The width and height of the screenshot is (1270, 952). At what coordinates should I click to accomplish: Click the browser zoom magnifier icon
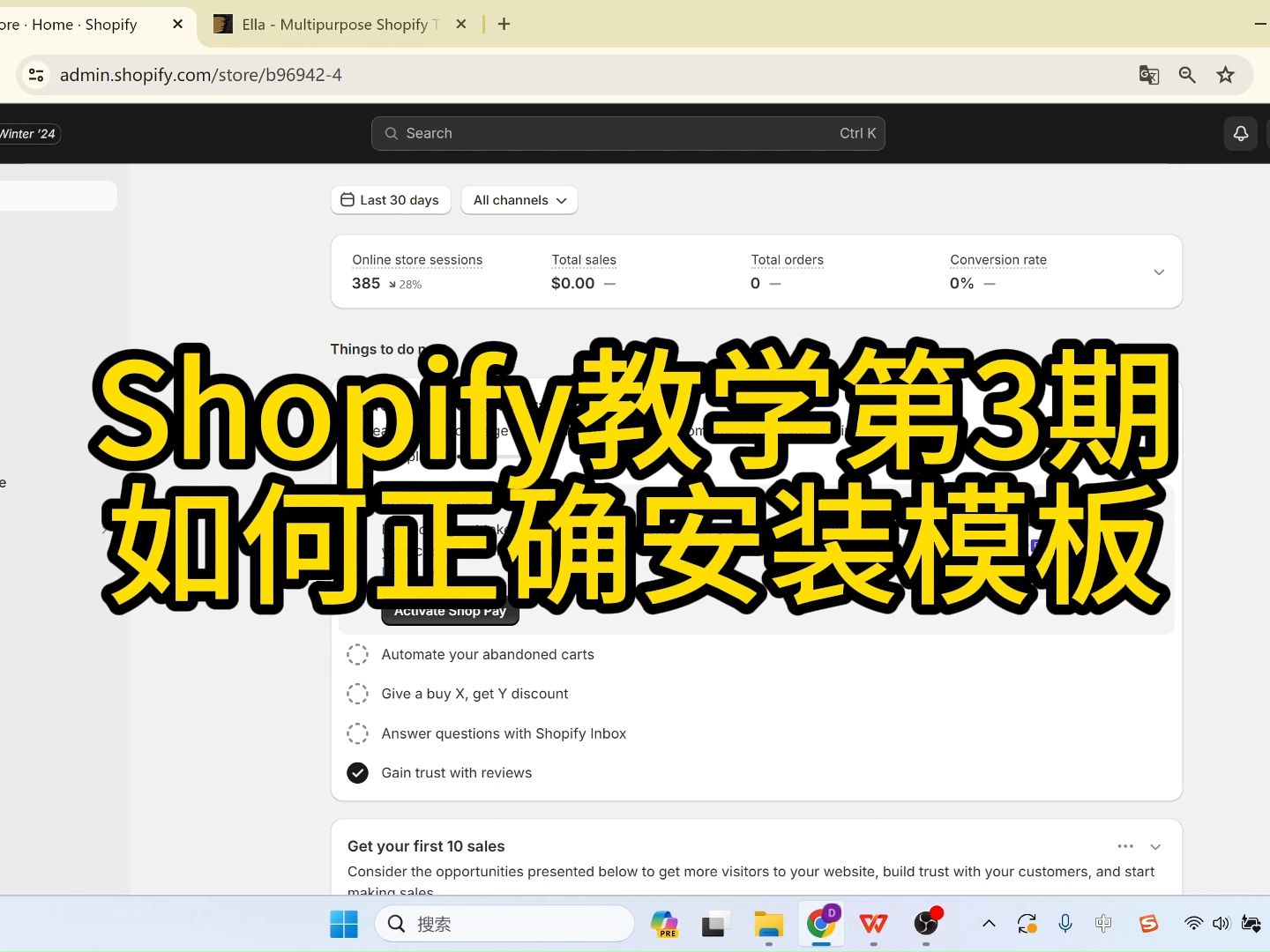coord(1187,75)
